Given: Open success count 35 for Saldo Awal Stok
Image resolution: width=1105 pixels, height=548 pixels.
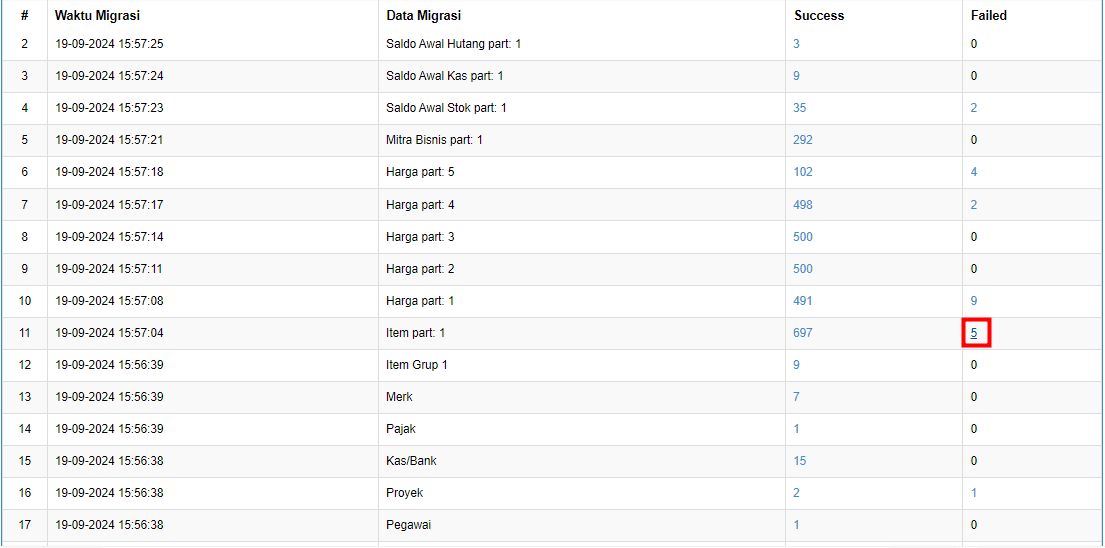Looking at the screenshot, I should (x=800, y=108).
